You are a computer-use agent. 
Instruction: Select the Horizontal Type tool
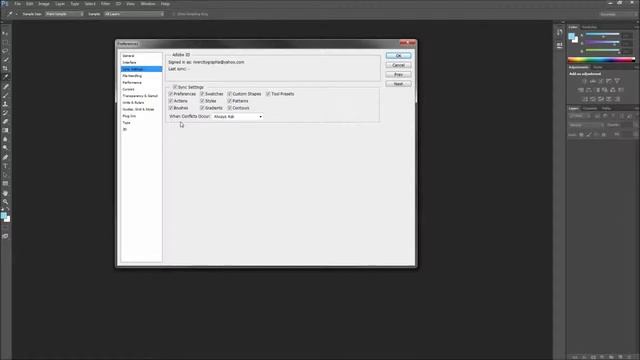point(5,166)
